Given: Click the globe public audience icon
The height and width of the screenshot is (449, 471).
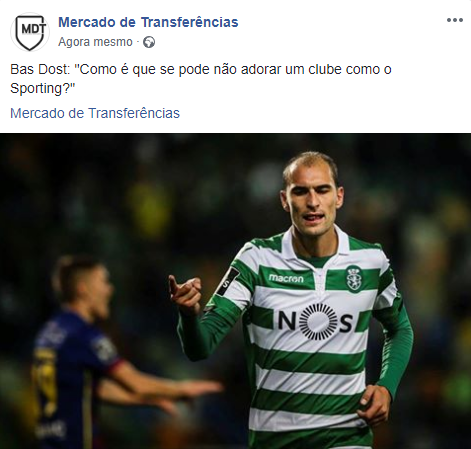Looking at the screenshot, I should (x=149, y=42).
